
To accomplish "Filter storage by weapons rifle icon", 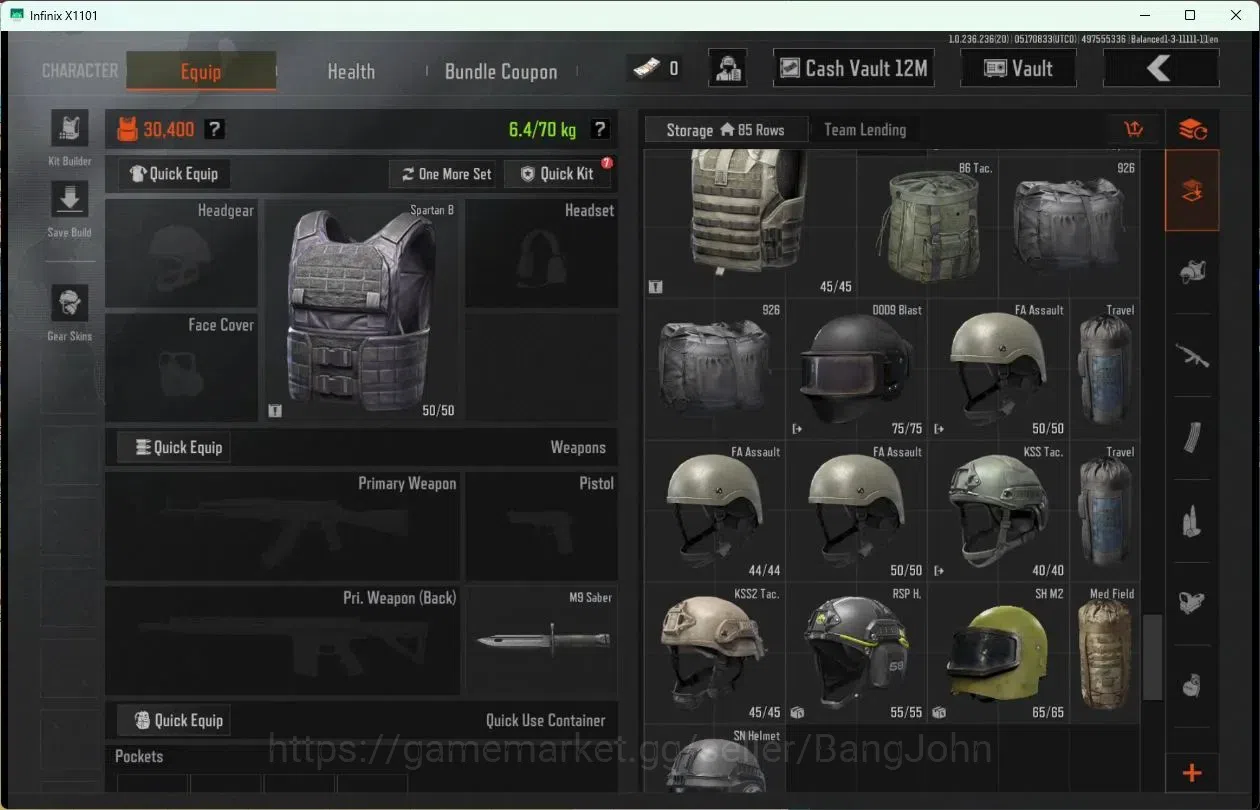I will pos(1192,355).
